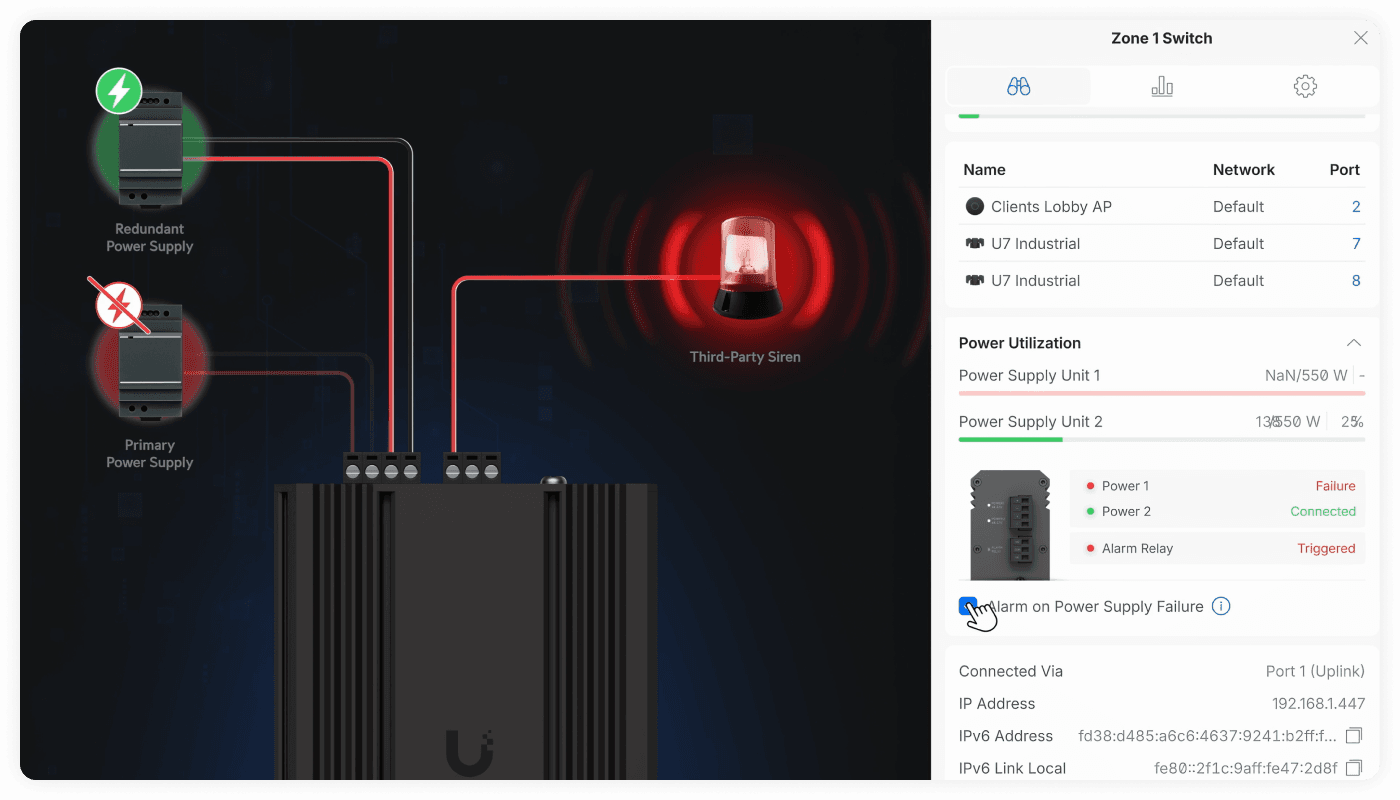Open port 8 link for U7 Industrial
1400x800 pixels.
[1356, 281]
